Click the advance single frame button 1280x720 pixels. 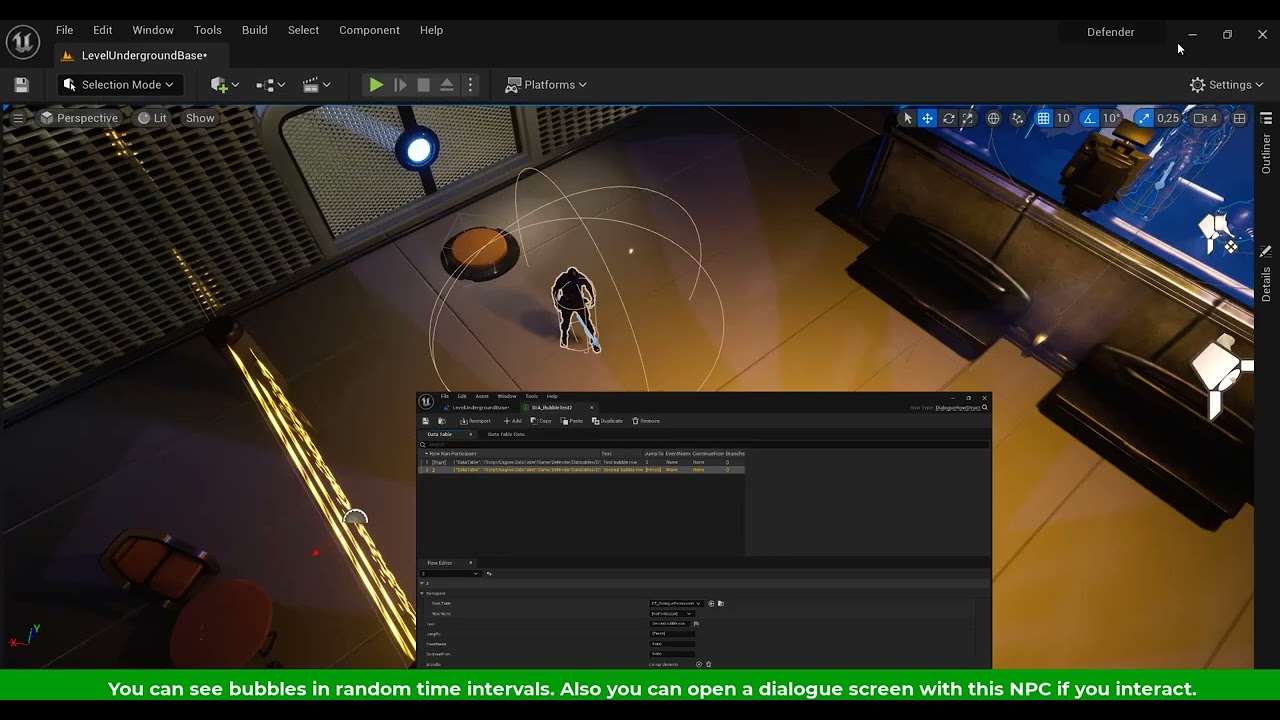pyautogui.click(x=400, y=85)
